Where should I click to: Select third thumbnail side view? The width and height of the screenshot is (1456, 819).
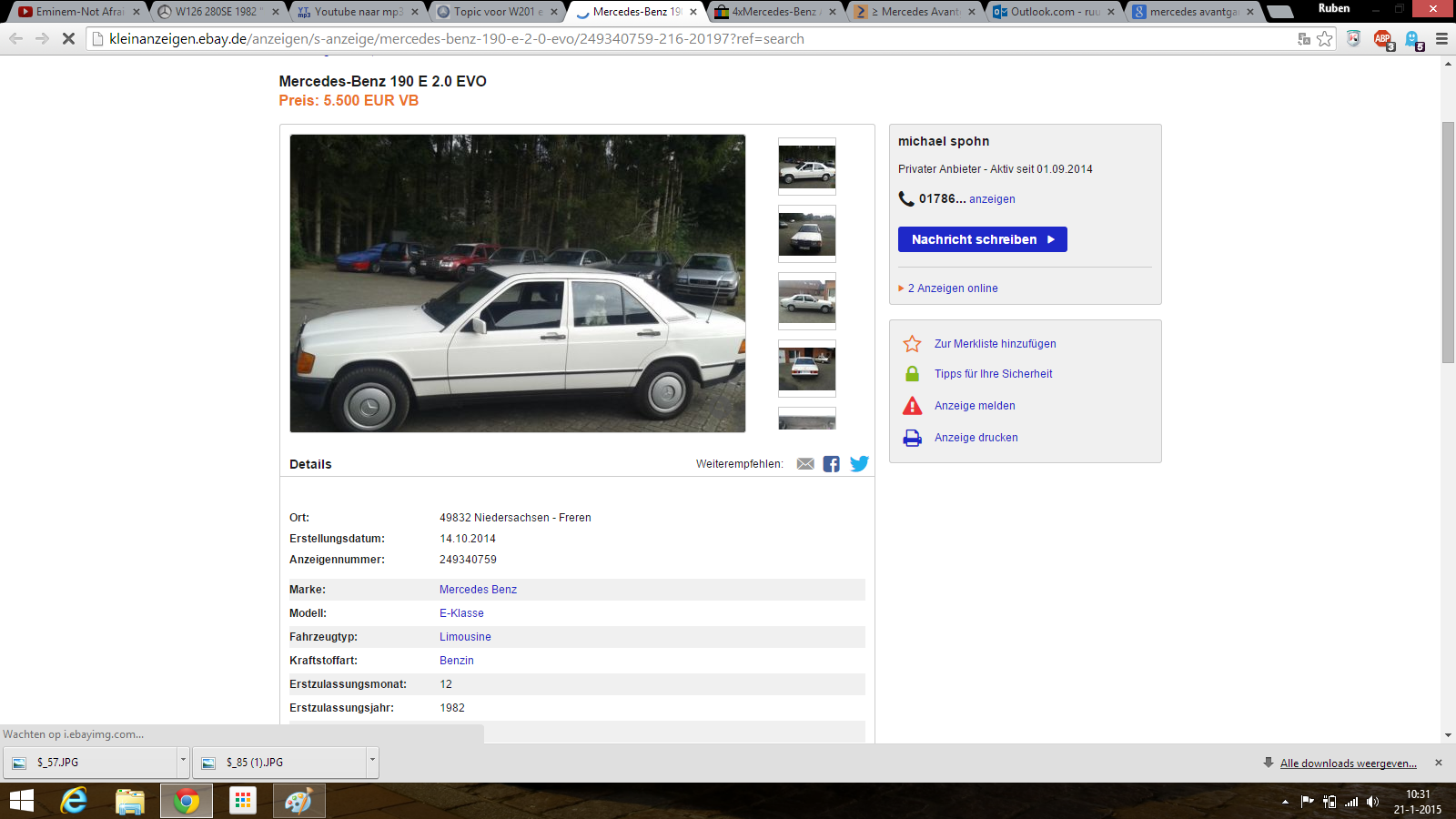pos(807,301)
